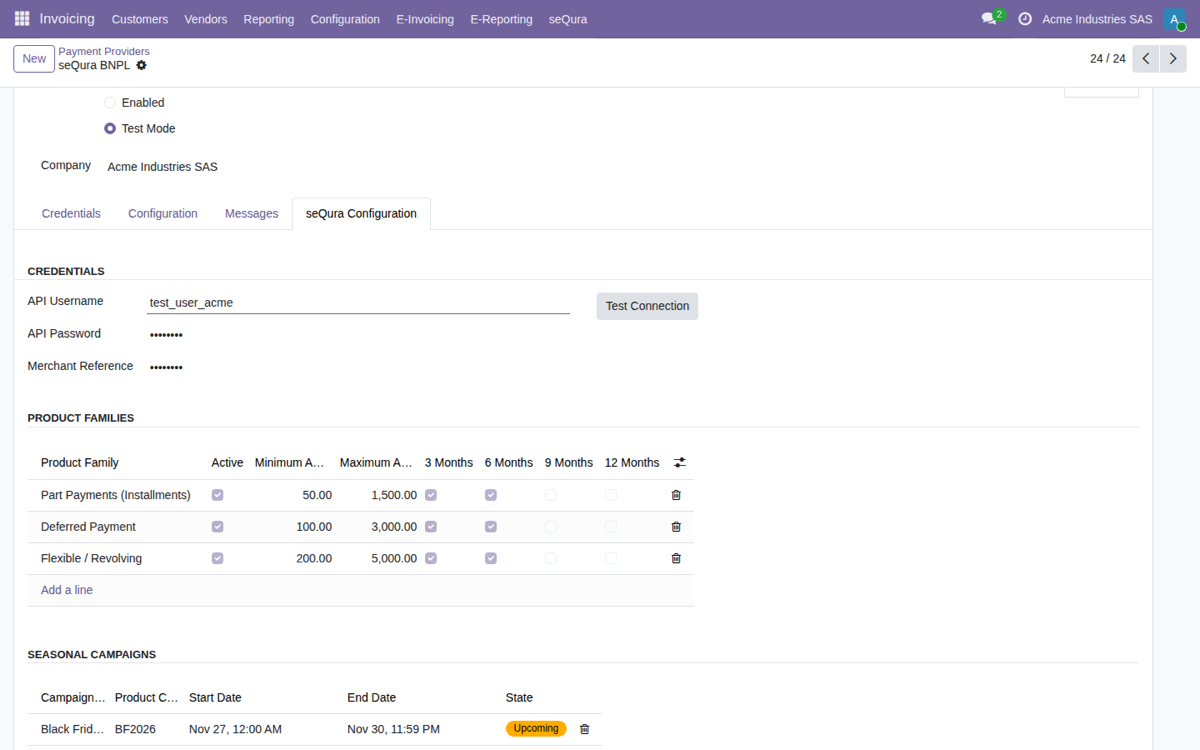Sort by Maximum Amount column header
The image size is (1200, 750).
(376, 463)
